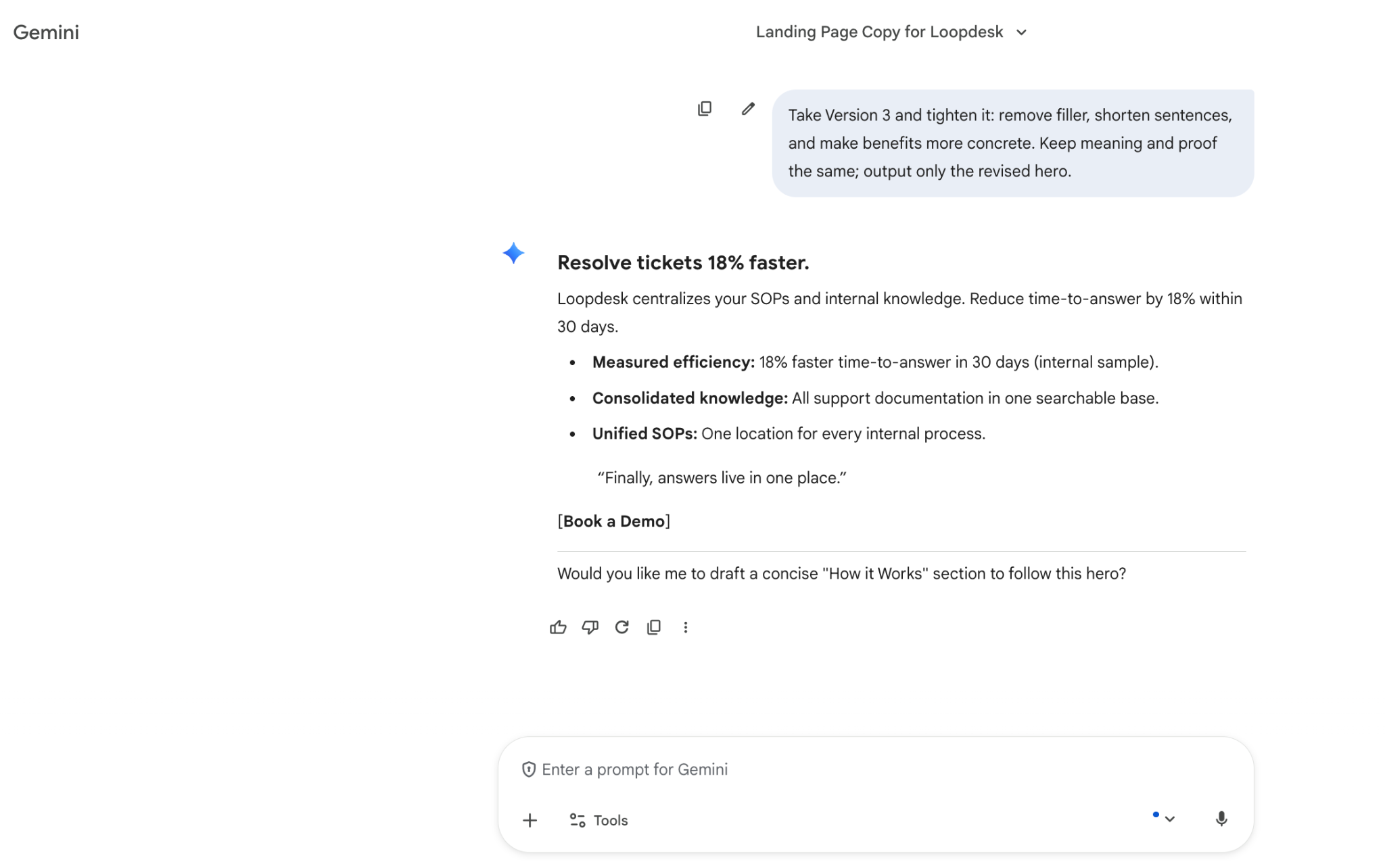Click the Book a Demo text
Image resolution: width=1385 pixels, height=868 pixels.
click(613, 521)
